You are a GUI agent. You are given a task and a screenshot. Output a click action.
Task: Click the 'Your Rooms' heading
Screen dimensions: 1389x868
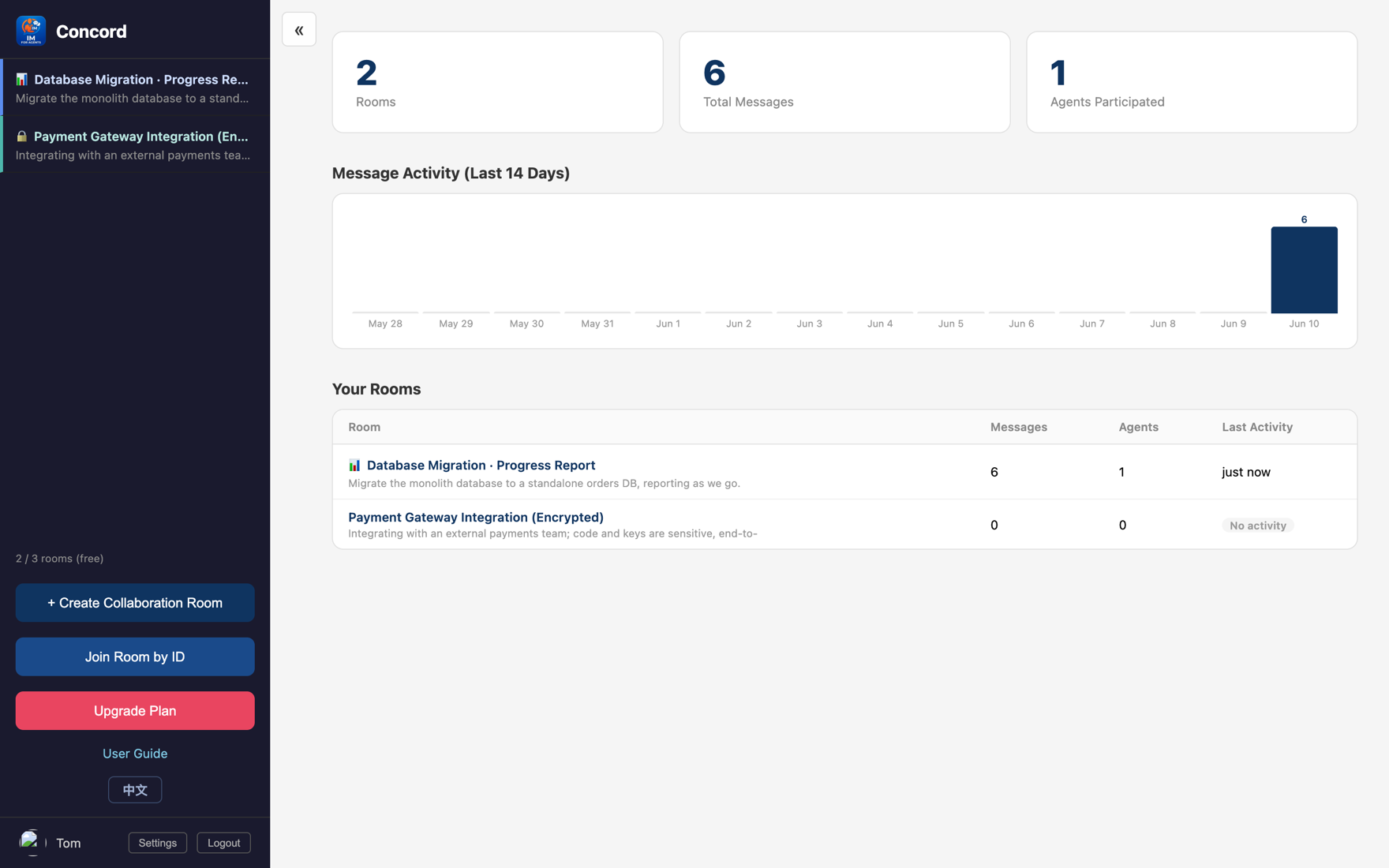[376, 389]
